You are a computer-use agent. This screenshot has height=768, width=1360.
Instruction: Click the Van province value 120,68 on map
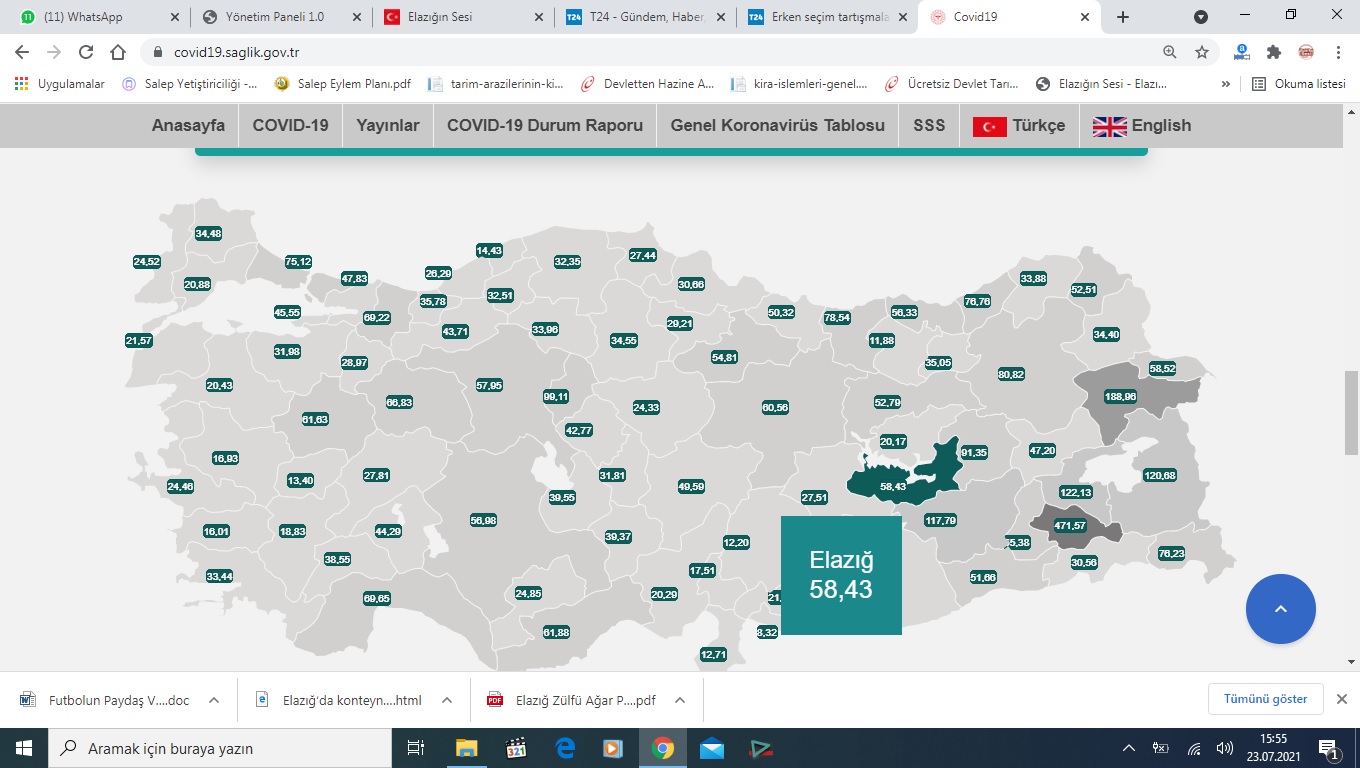[x=1159, y=475]
